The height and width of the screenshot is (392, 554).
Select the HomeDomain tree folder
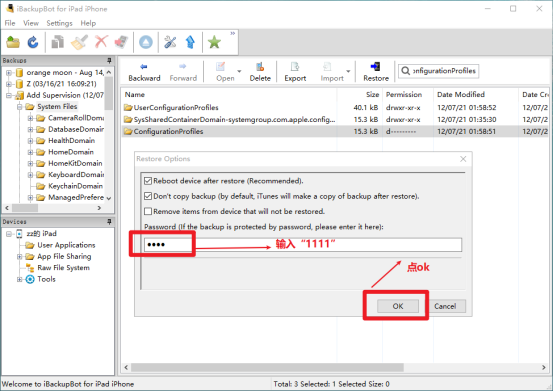click(71, 152)
